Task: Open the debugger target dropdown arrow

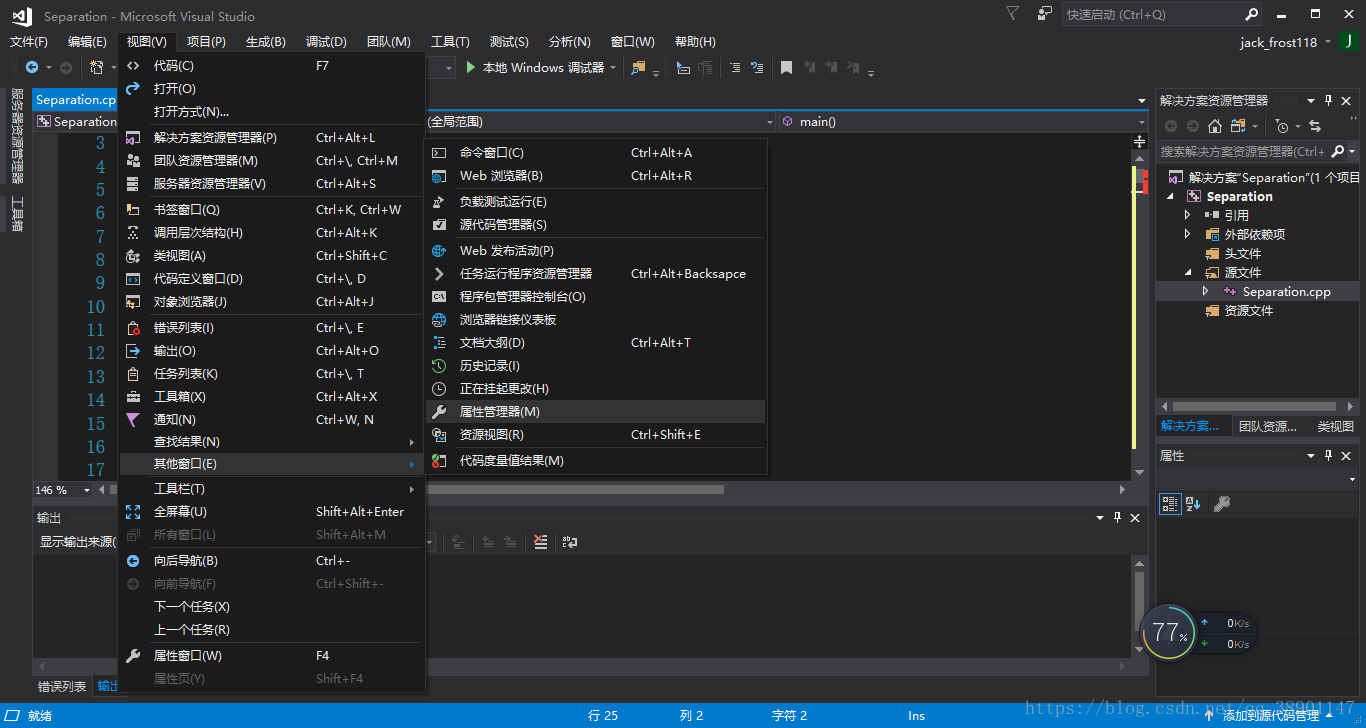Action: pos(613,67)
